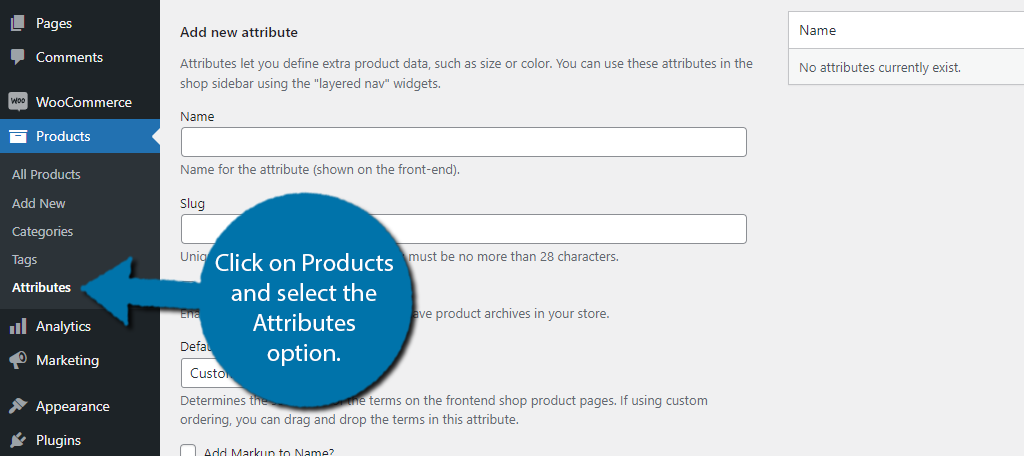Click the Marketing megaphone icon
The image size is (1024, 456).
click(18, 361)
